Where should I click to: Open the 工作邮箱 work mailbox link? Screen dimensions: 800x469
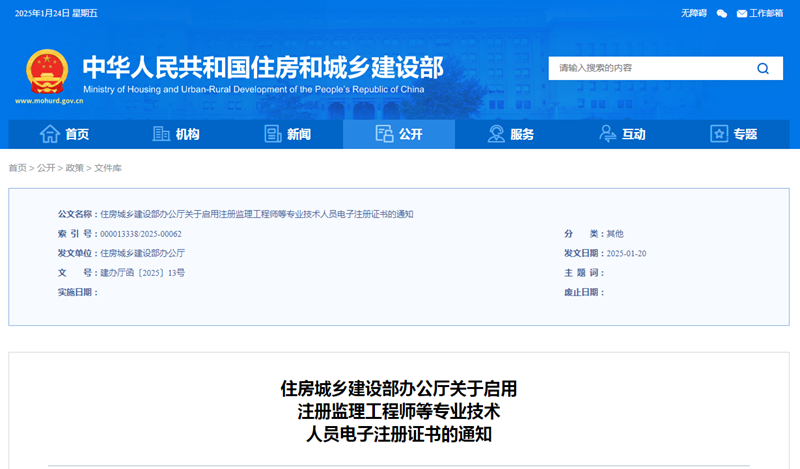766,13
